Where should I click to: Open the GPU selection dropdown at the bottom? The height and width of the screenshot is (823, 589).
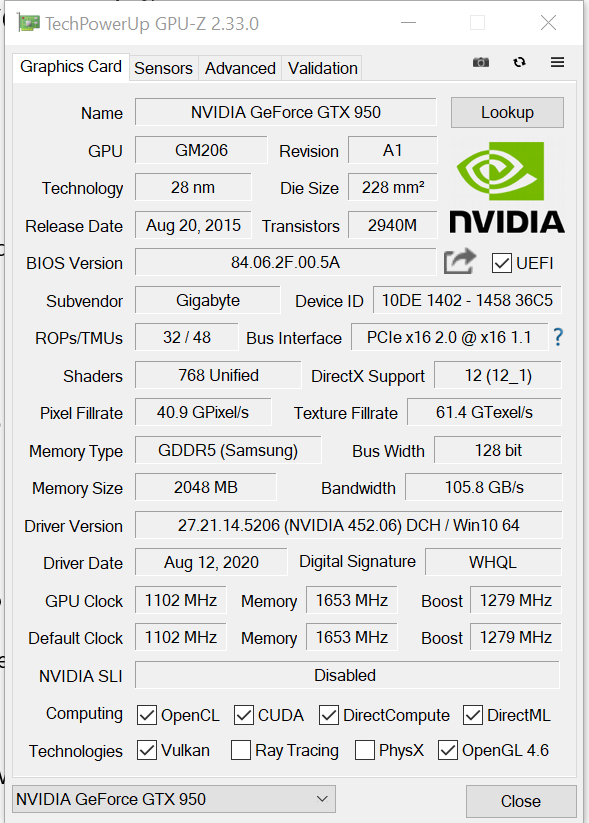(174, 799)
